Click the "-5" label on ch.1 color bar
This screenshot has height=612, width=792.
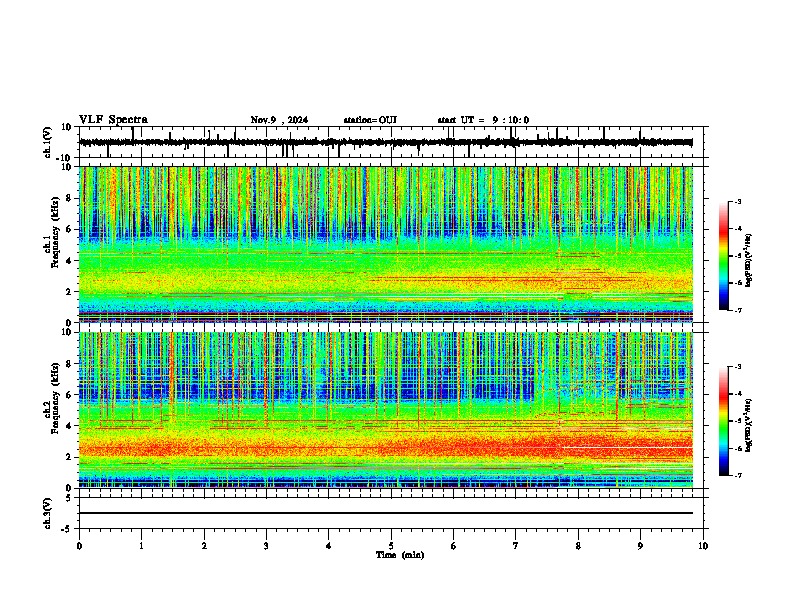738,256
